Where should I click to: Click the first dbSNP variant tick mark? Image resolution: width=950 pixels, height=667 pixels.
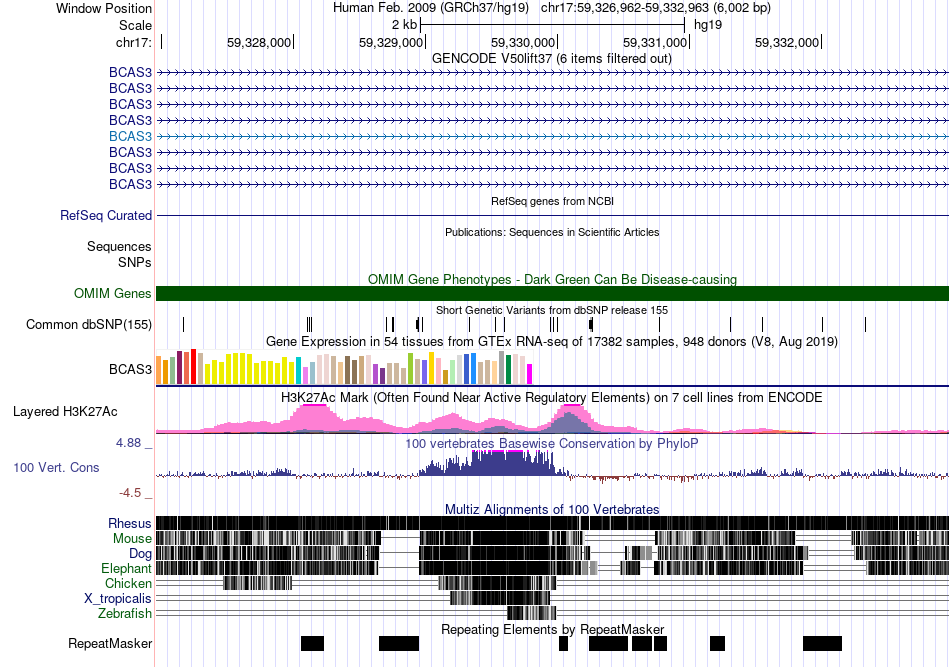(184, 324)
